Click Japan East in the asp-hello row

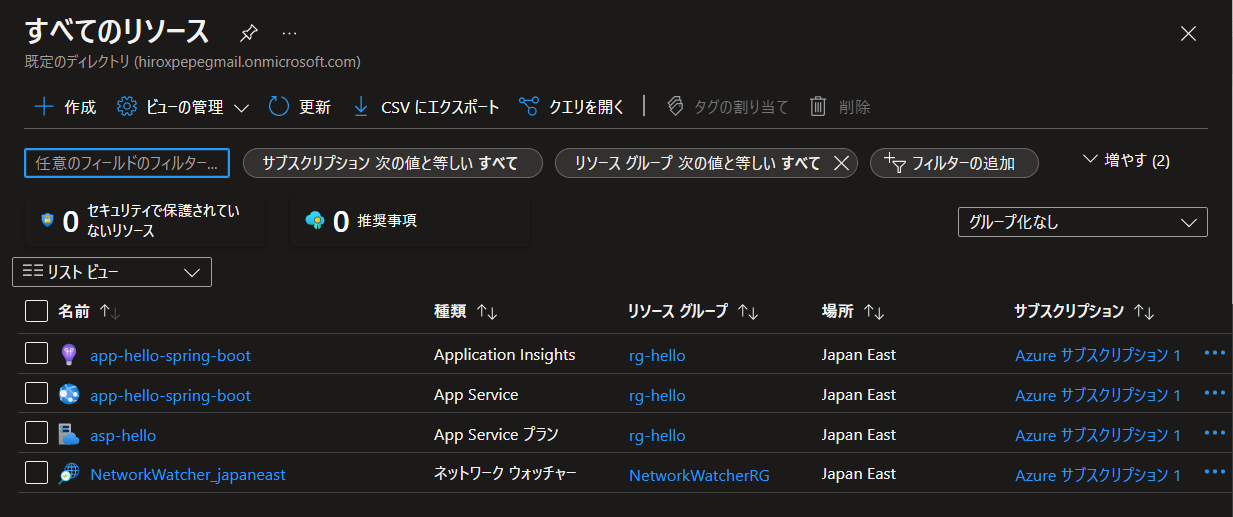(x=859, y=434)
